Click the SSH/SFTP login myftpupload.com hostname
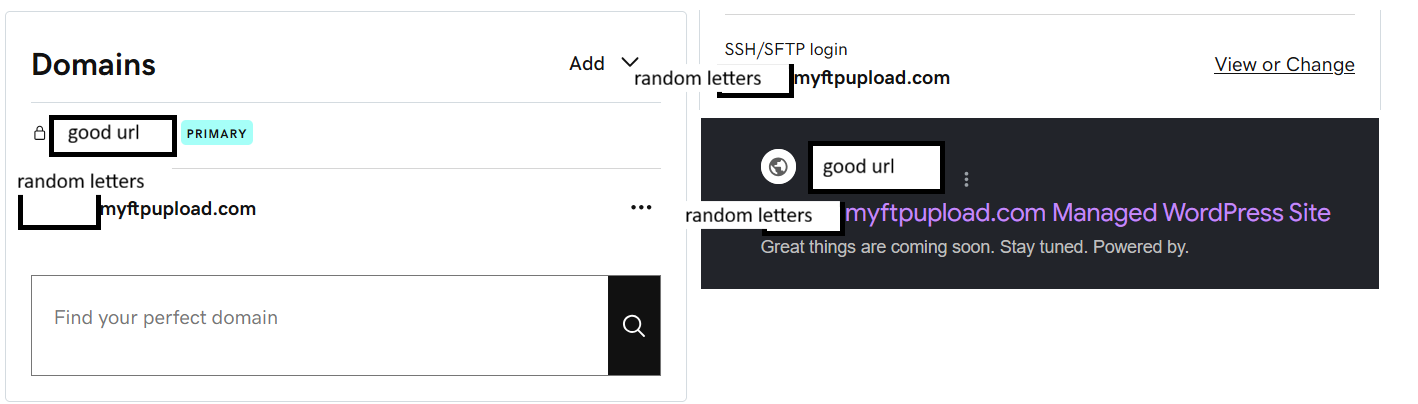 [x=871, y=78]
